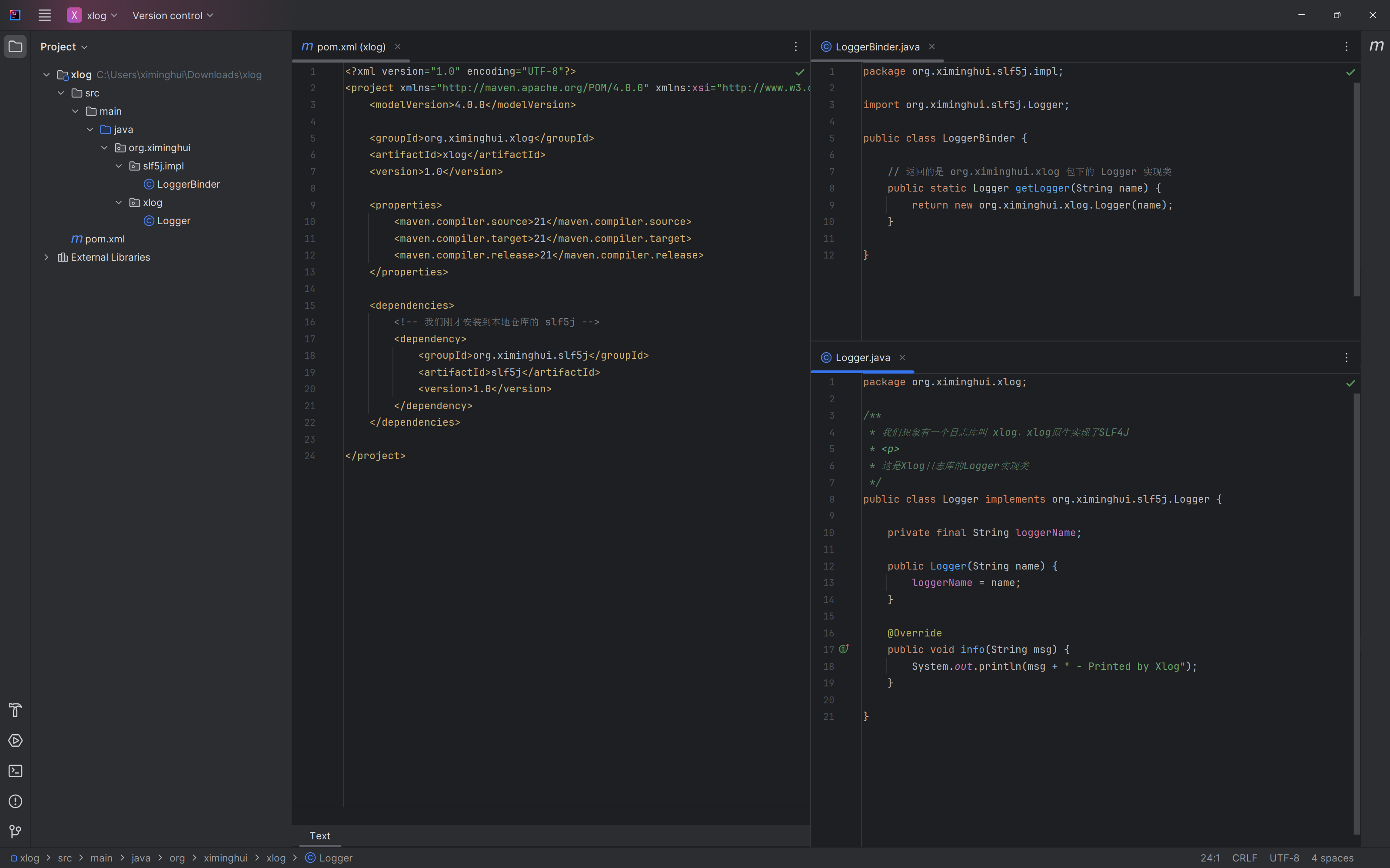1390x868 pixels.
Task: Collapse the xlog root project node
Action: (47, 75)
